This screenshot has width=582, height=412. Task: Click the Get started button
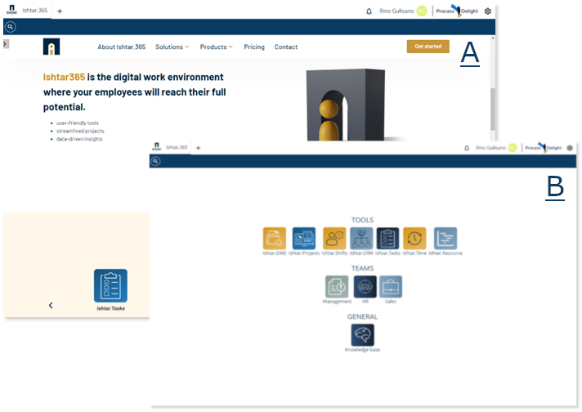coord(428,46)
